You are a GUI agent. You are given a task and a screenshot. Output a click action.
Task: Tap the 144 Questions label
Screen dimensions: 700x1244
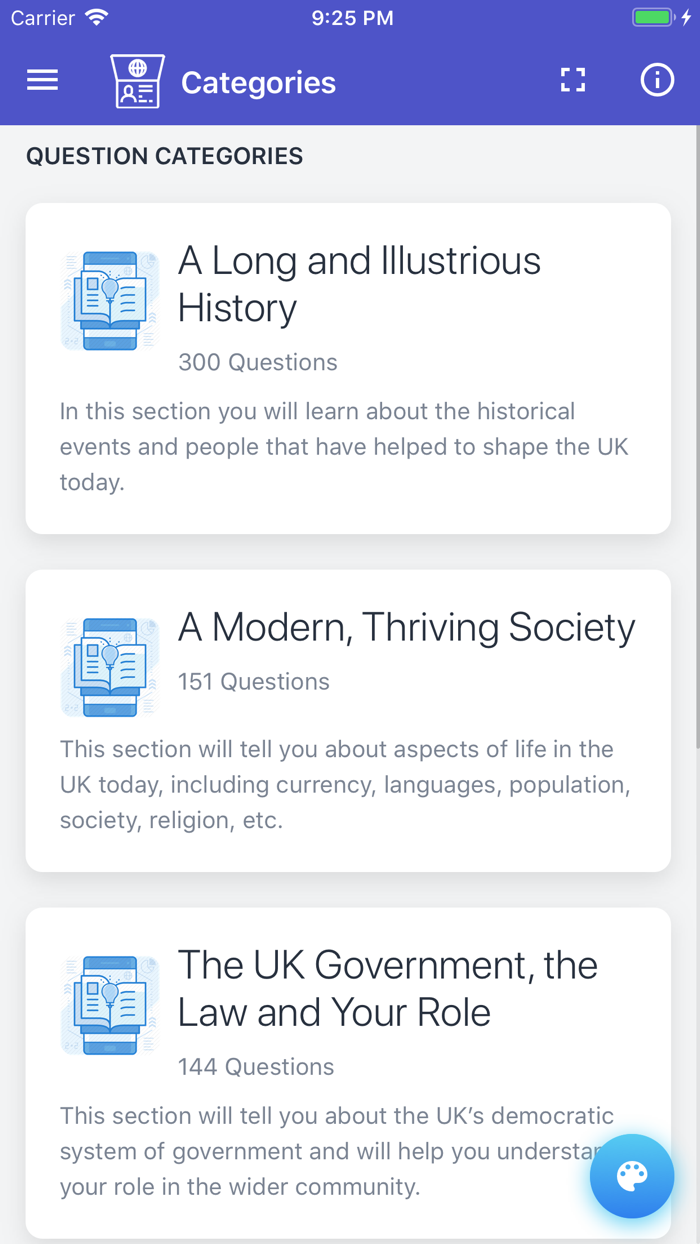point(256,1066)
